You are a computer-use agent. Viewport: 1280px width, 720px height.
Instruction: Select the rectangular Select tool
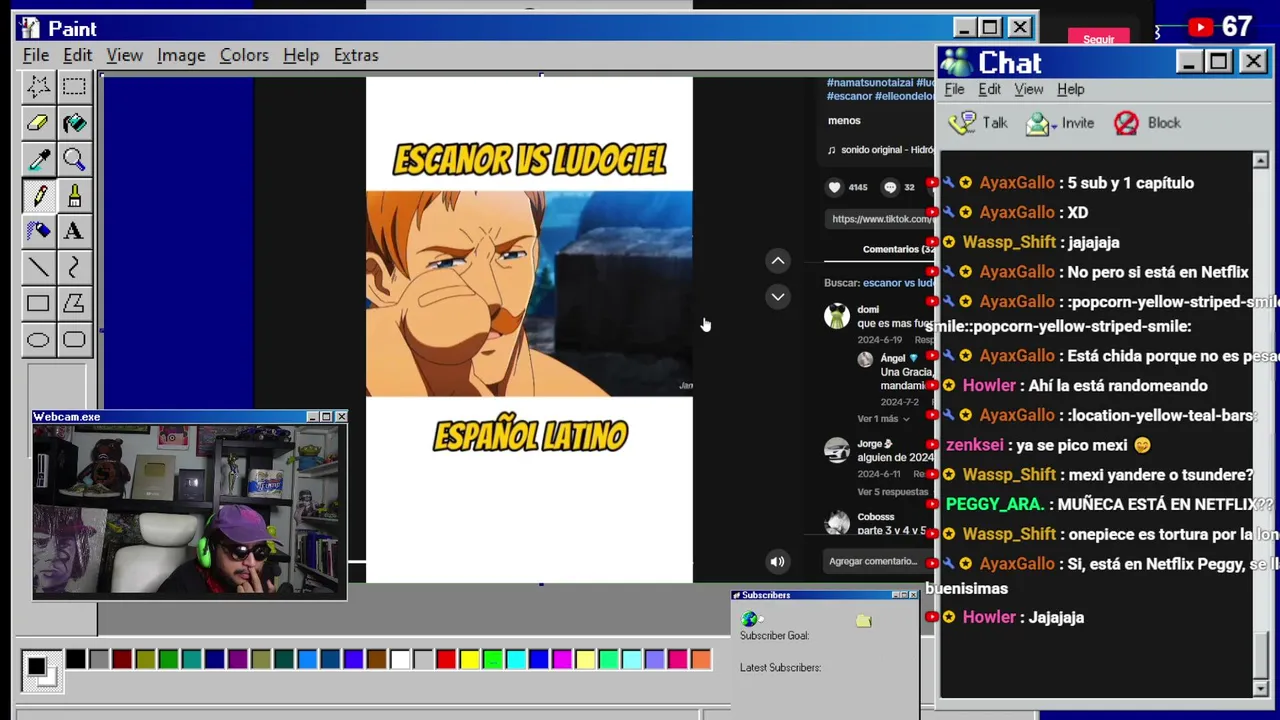click(74, 87)
